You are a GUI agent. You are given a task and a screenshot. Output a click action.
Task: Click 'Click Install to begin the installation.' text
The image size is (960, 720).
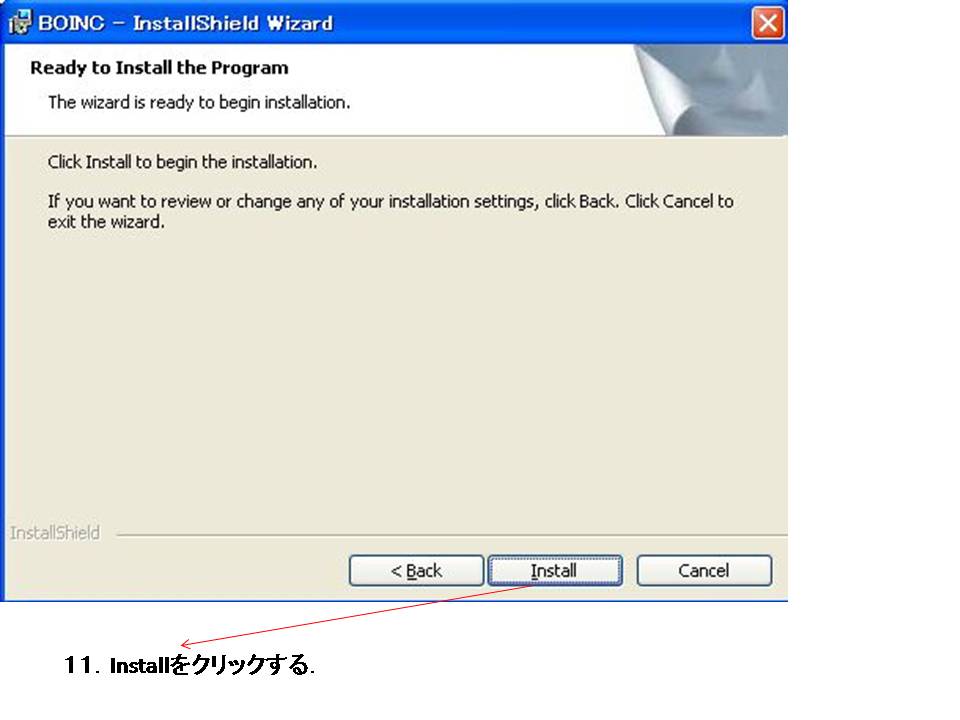coord(182,162)
